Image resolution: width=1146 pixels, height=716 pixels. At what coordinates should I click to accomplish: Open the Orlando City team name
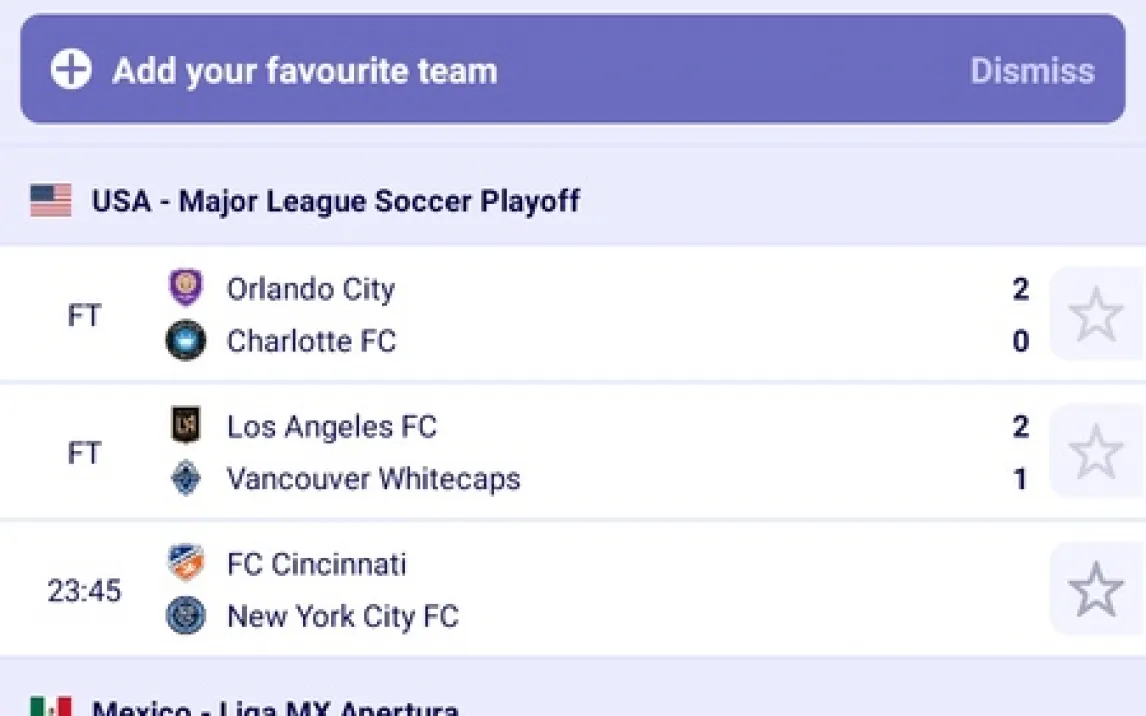click(x=311, y=289)
